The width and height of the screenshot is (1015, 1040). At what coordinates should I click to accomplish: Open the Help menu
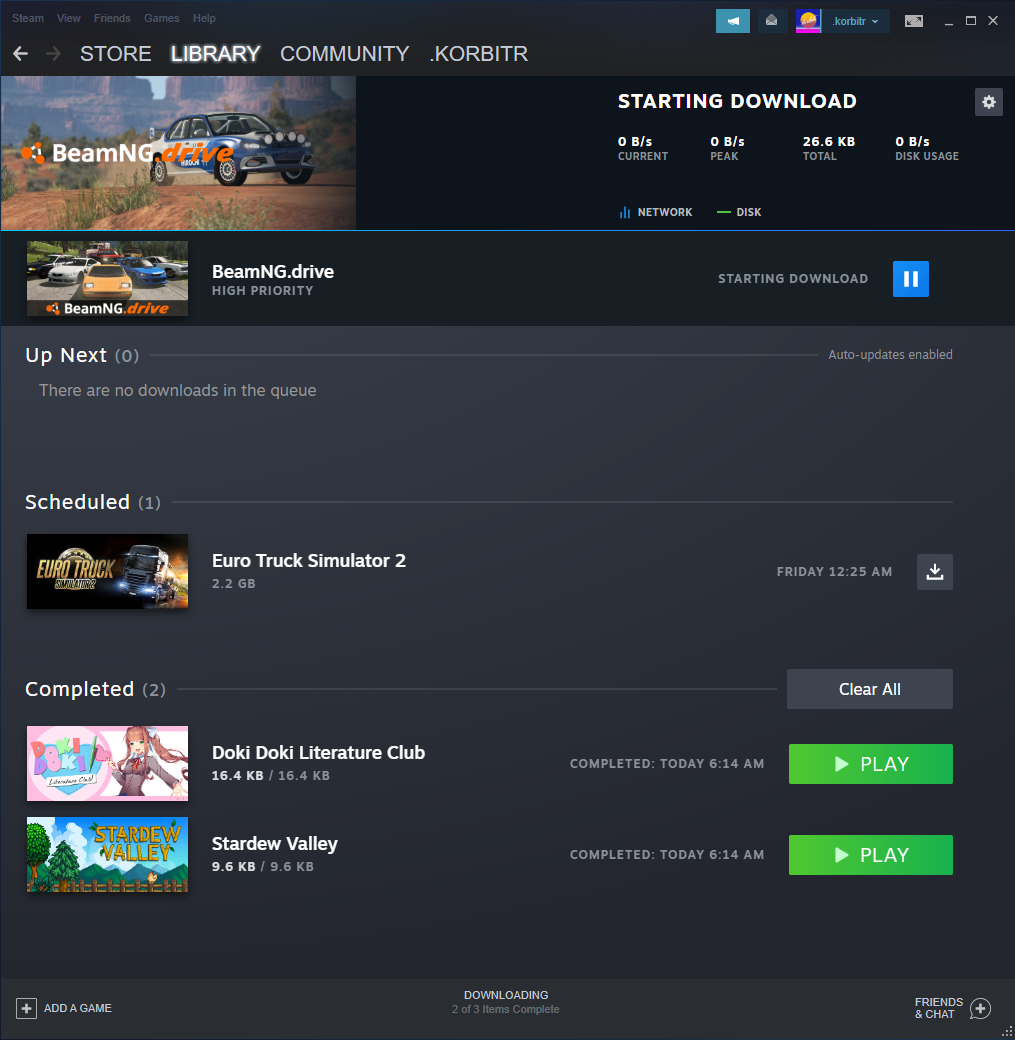coord(204,18)
